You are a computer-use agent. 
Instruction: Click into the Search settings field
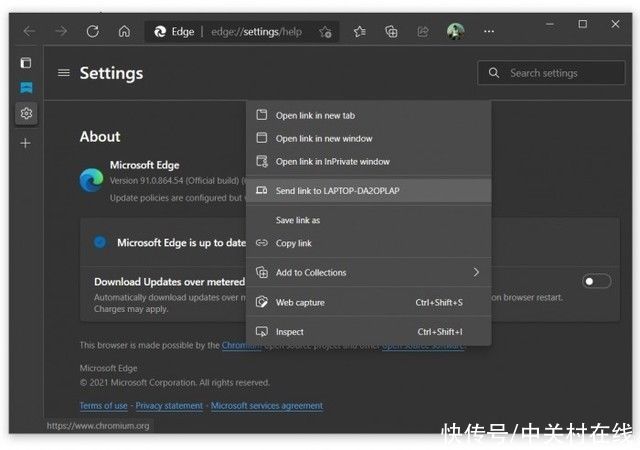551,73
